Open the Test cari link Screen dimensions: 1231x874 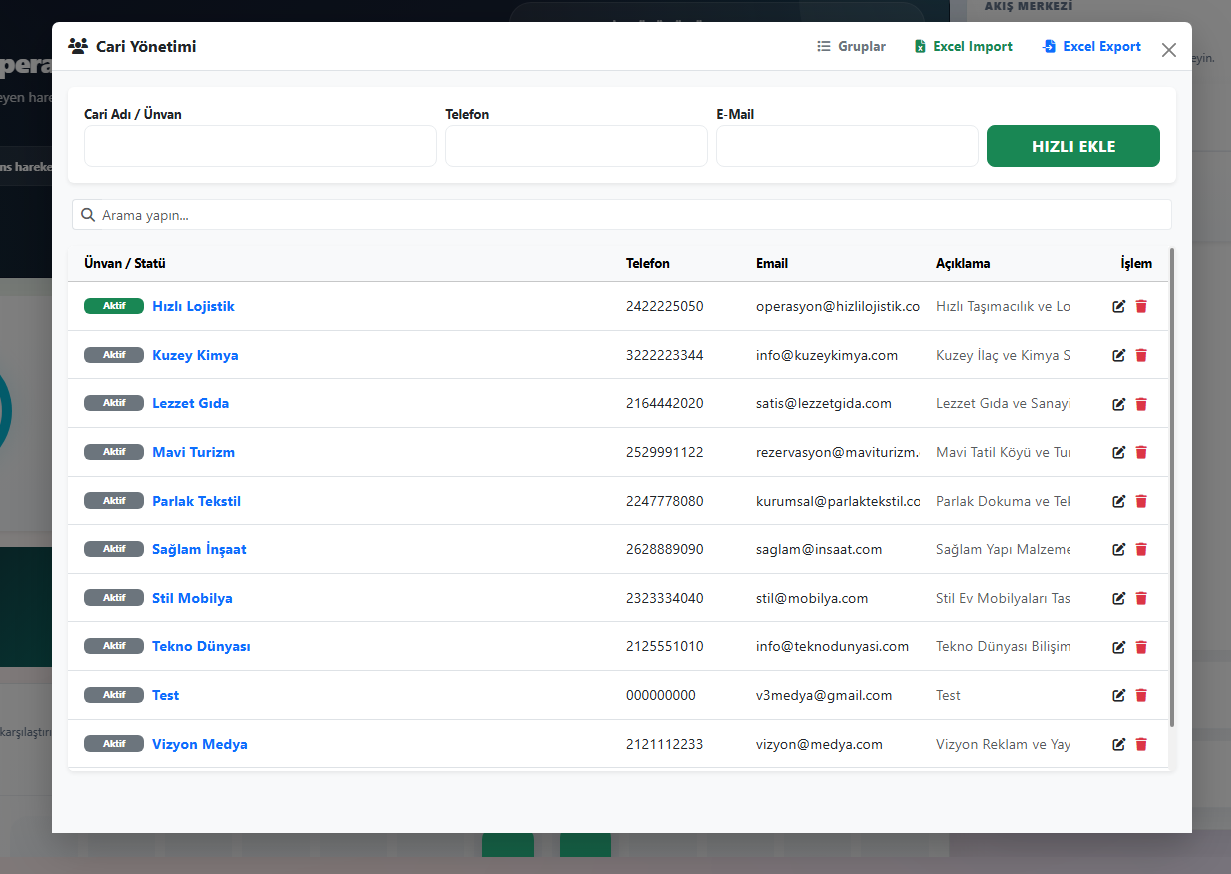point(165,695)
